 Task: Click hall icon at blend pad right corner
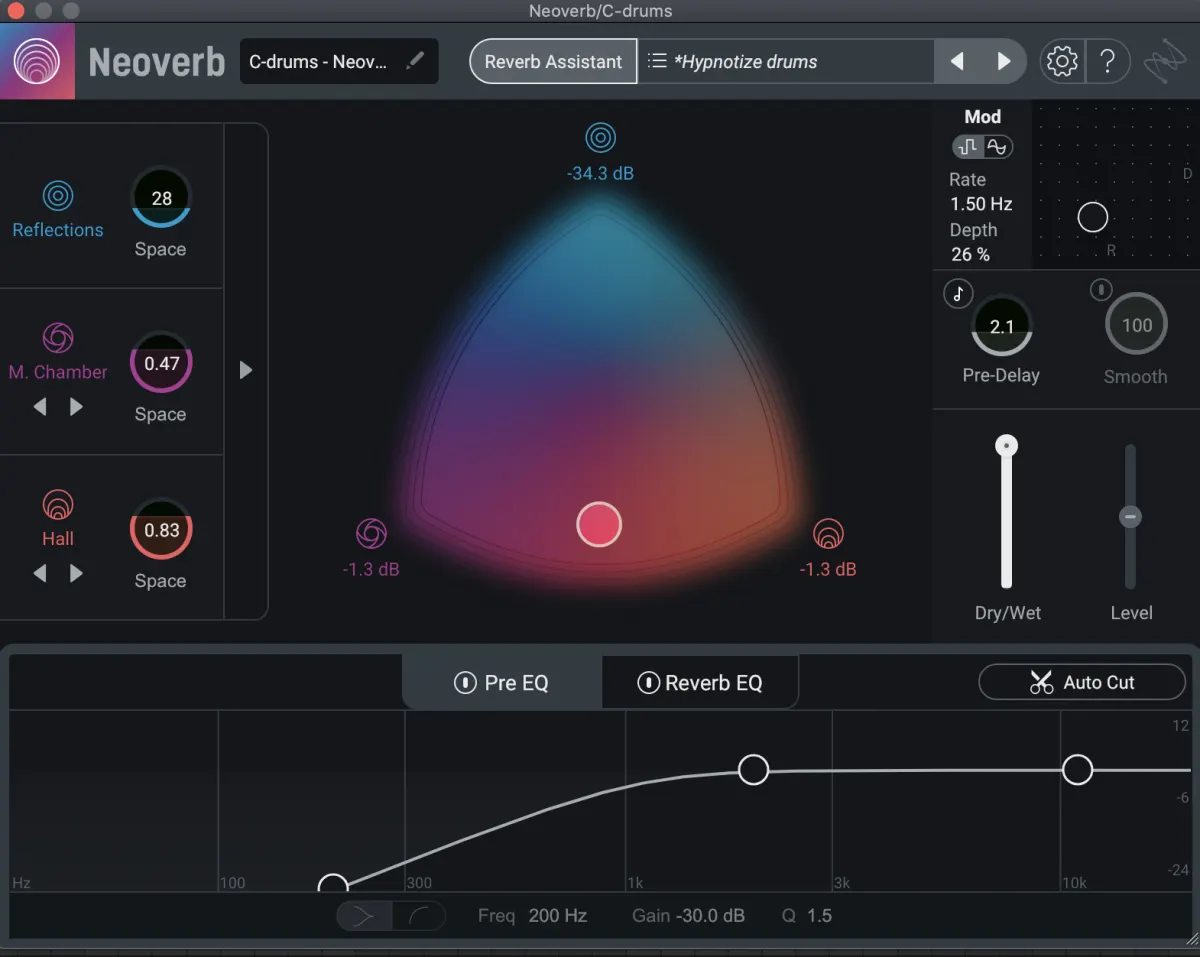point(828,533)
